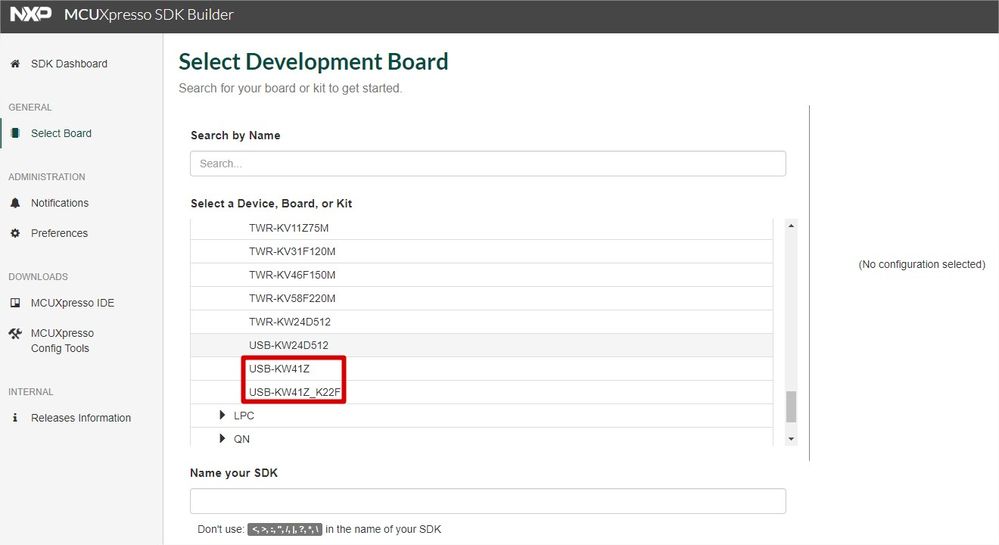Select USB-KW41Z_K22F board
This screenshot has height=545, width=999.
coord(482,392)
